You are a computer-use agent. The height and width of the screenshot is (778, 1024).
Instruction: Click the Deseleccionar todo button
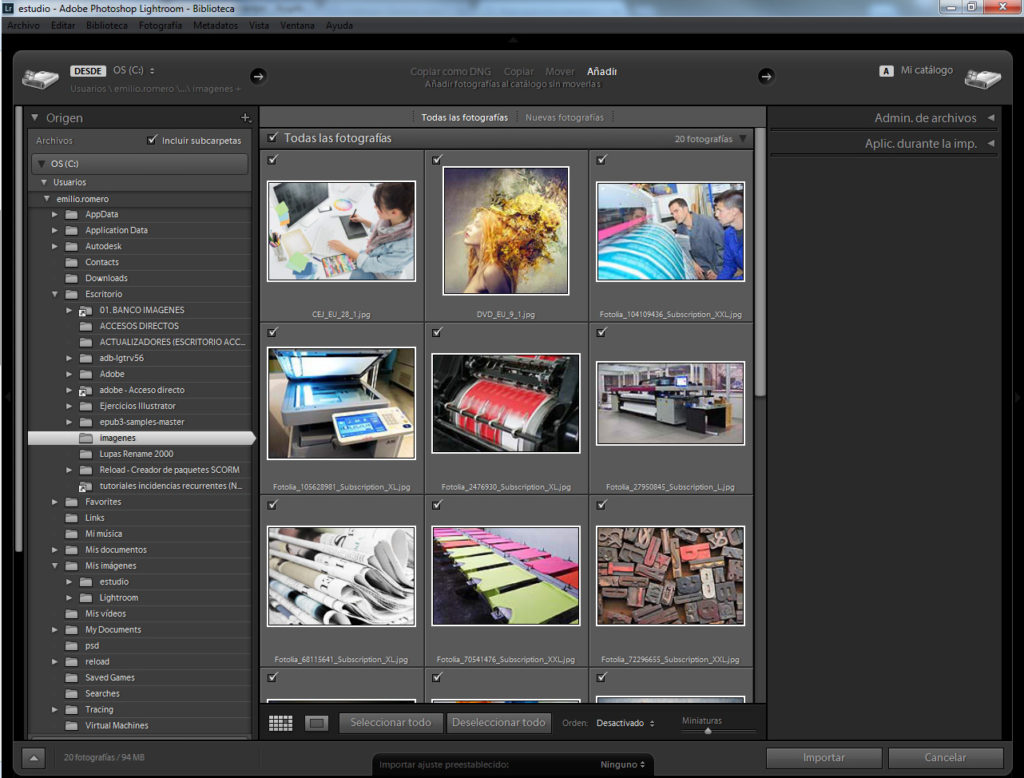point(498,722)
